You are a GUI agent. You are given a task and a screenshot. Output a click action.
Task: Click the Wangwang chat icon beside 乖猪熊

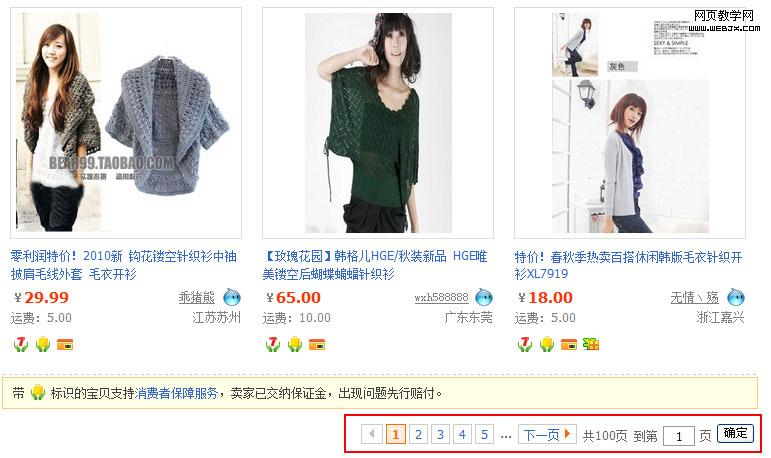[232, 298]
